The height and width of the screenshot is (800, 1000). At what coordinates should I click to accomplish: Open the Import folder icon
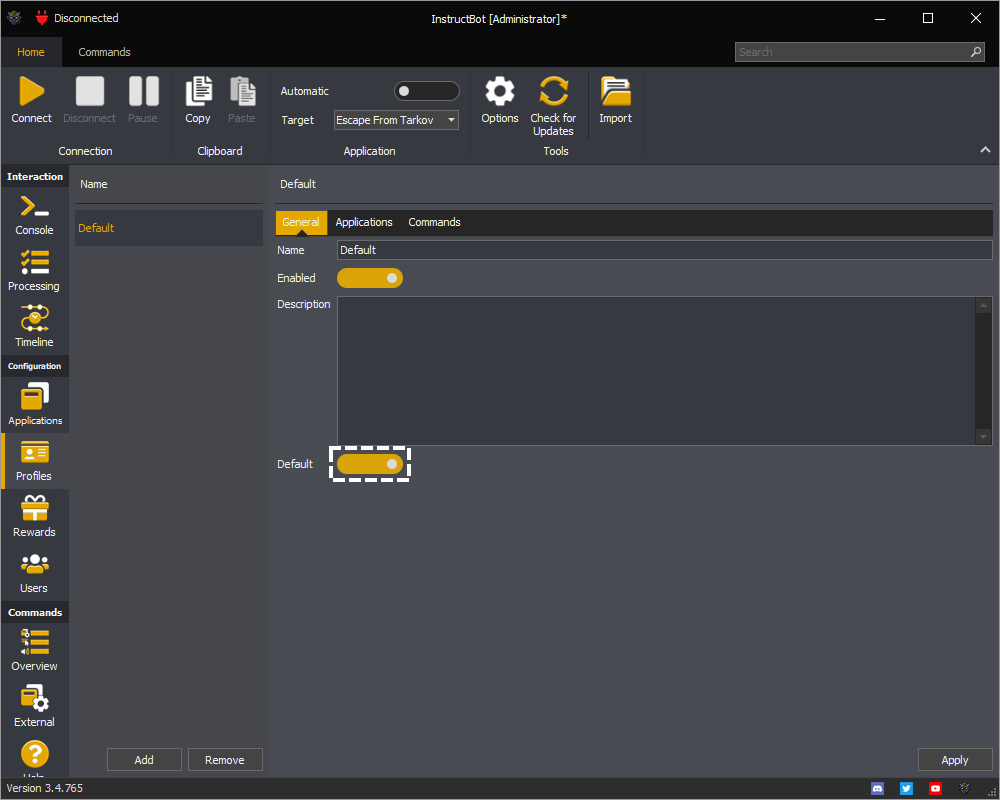615,91
